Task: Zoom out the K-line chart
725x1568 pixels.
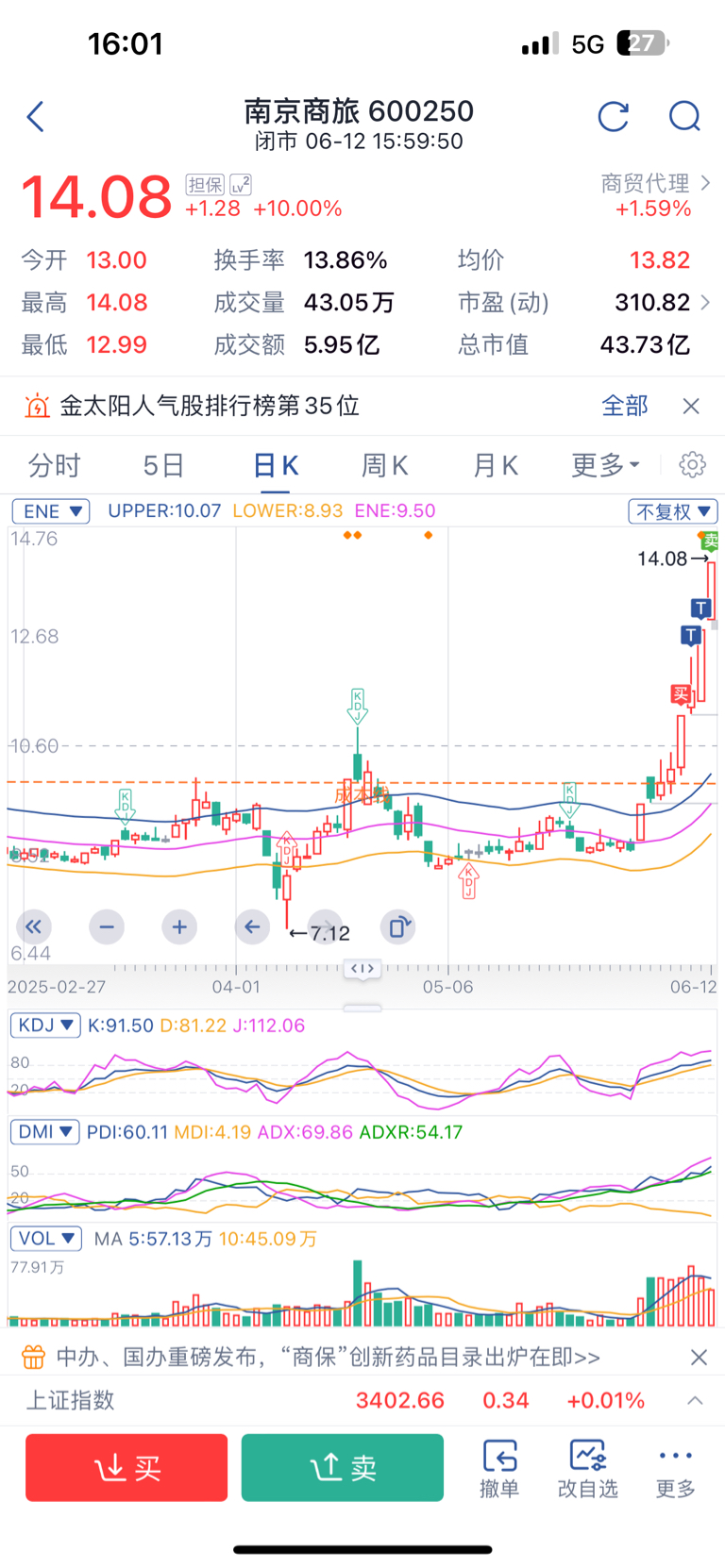Action: click(x=107, y=927)
